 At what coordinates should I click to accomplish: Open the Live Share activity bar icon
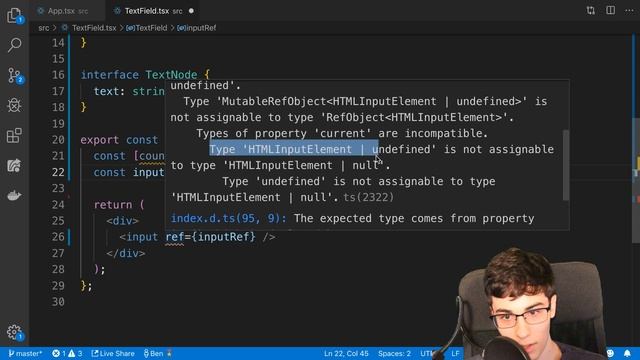[x=14, y=166]
